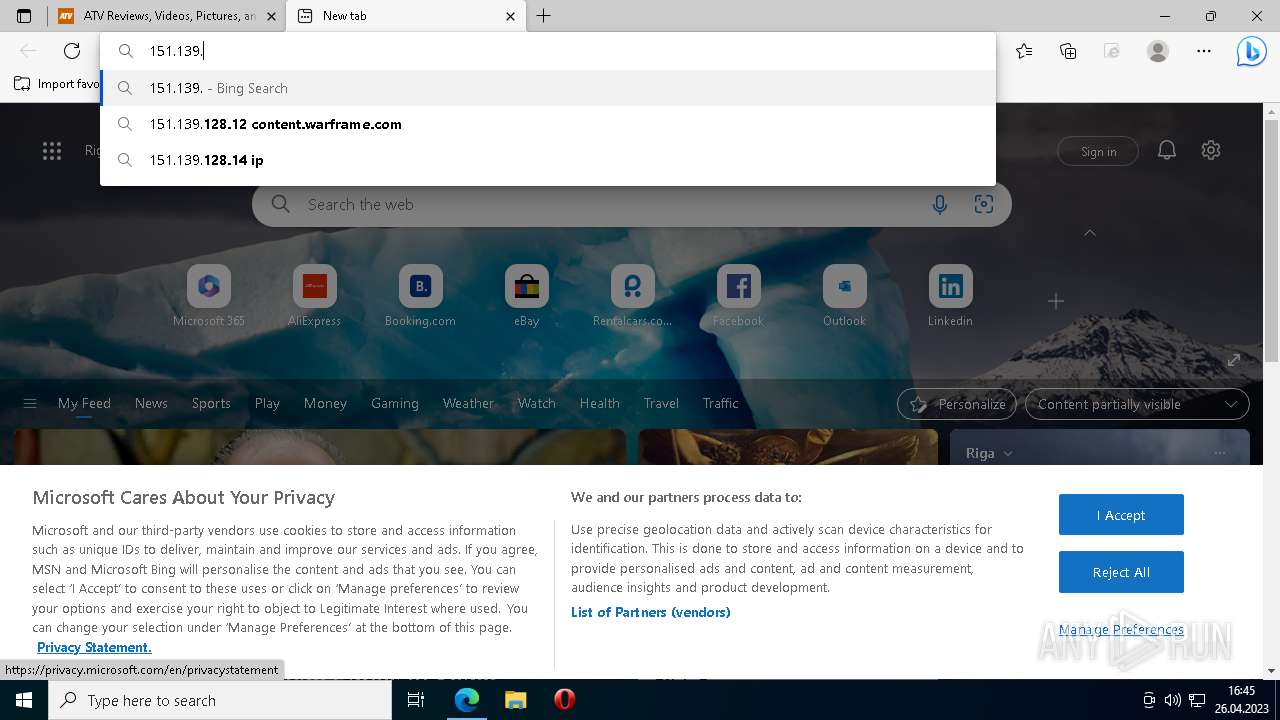1280x720 pixels.
Task: Click the profile avatar icon
Action: (x=1158, y=51)
